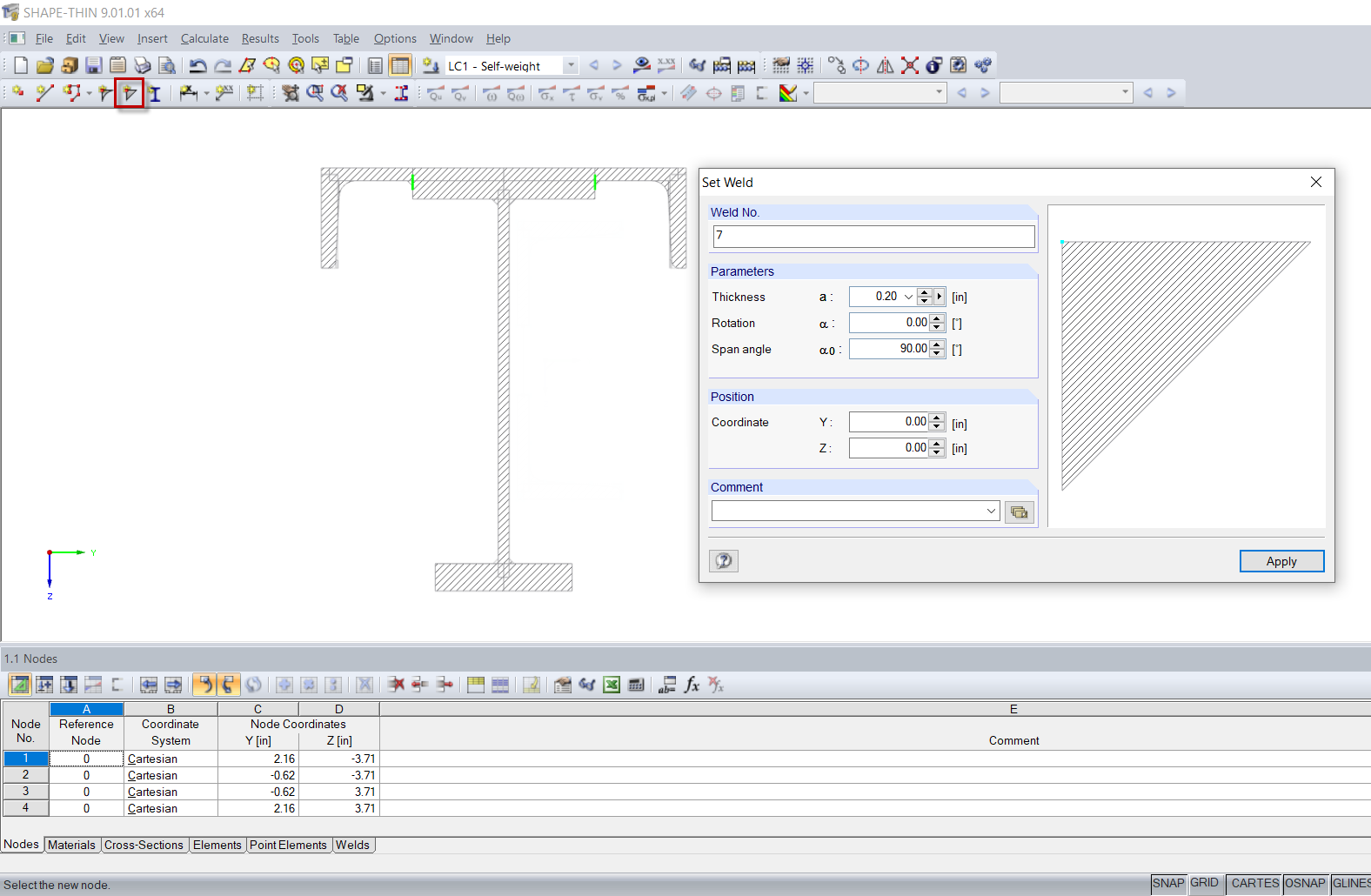Click the Print icon
The height and width of the screenshot is (896, 1371).
(143, 65)
